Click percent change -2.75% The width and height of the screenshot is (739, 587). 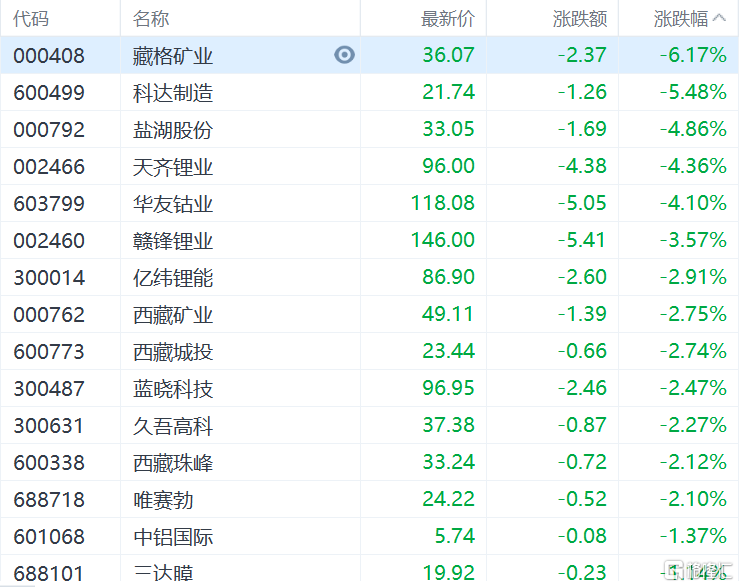693,314
